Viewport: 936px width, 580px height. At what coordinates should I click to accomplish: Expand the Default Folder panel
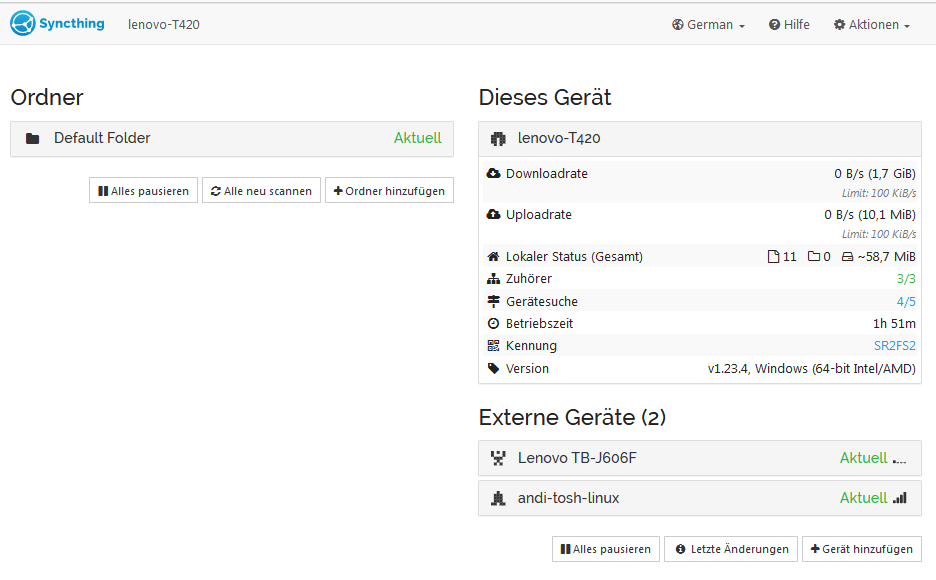pyautogui.click(x=232, y=138)
